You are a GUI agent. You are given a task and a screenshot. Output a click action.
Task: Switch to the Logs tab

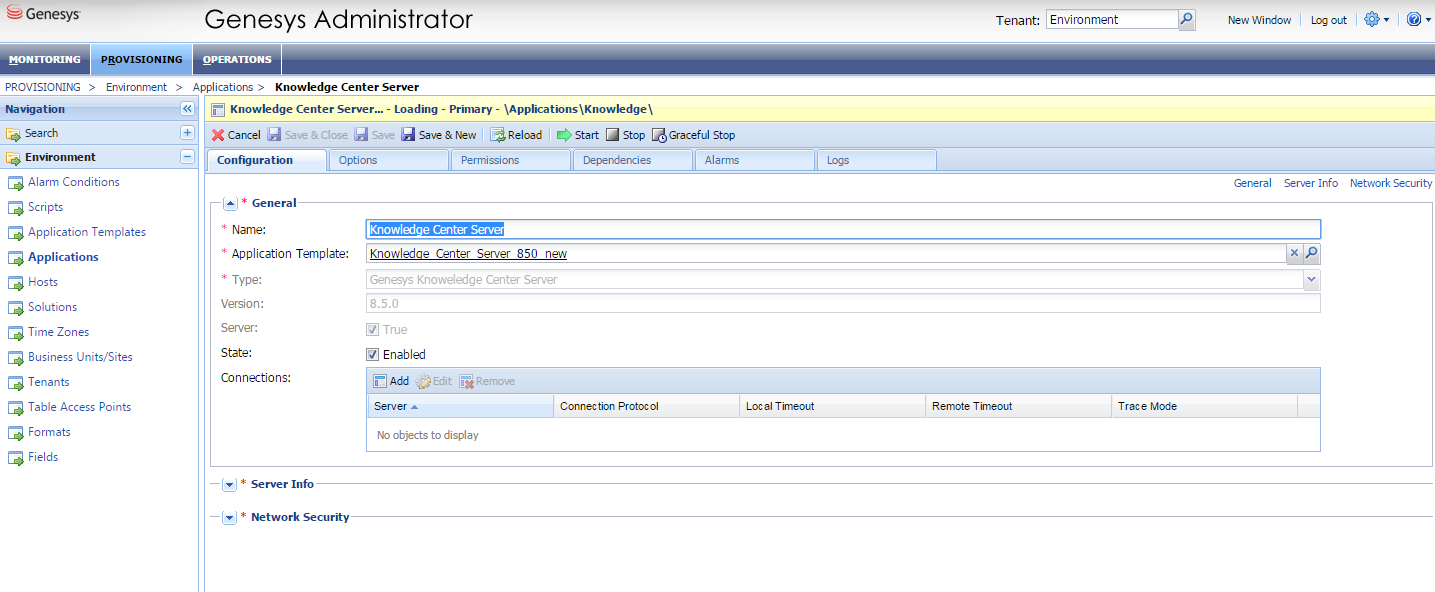(876, 160)
